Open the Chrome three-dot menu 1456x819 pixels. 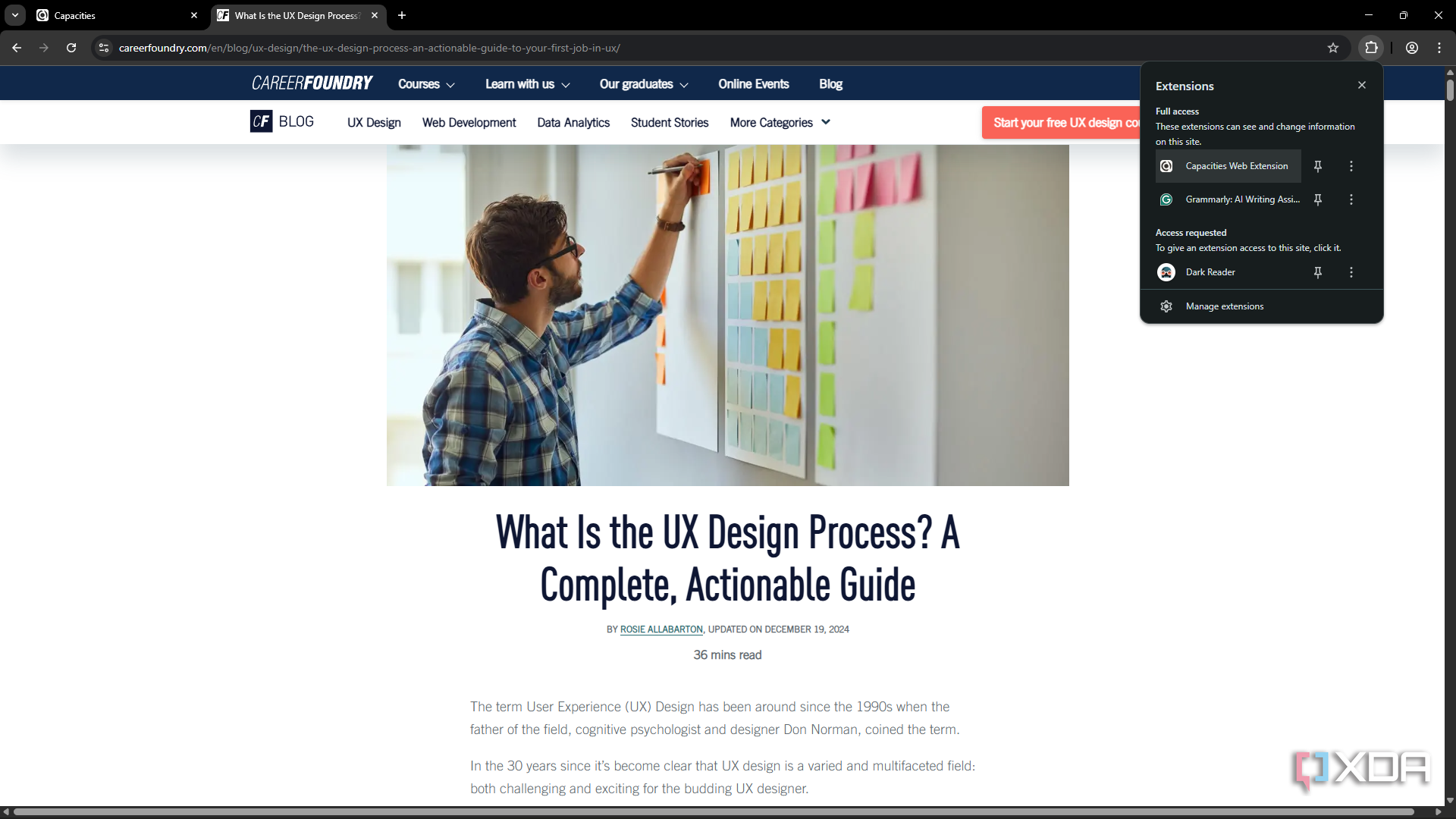1439,48
